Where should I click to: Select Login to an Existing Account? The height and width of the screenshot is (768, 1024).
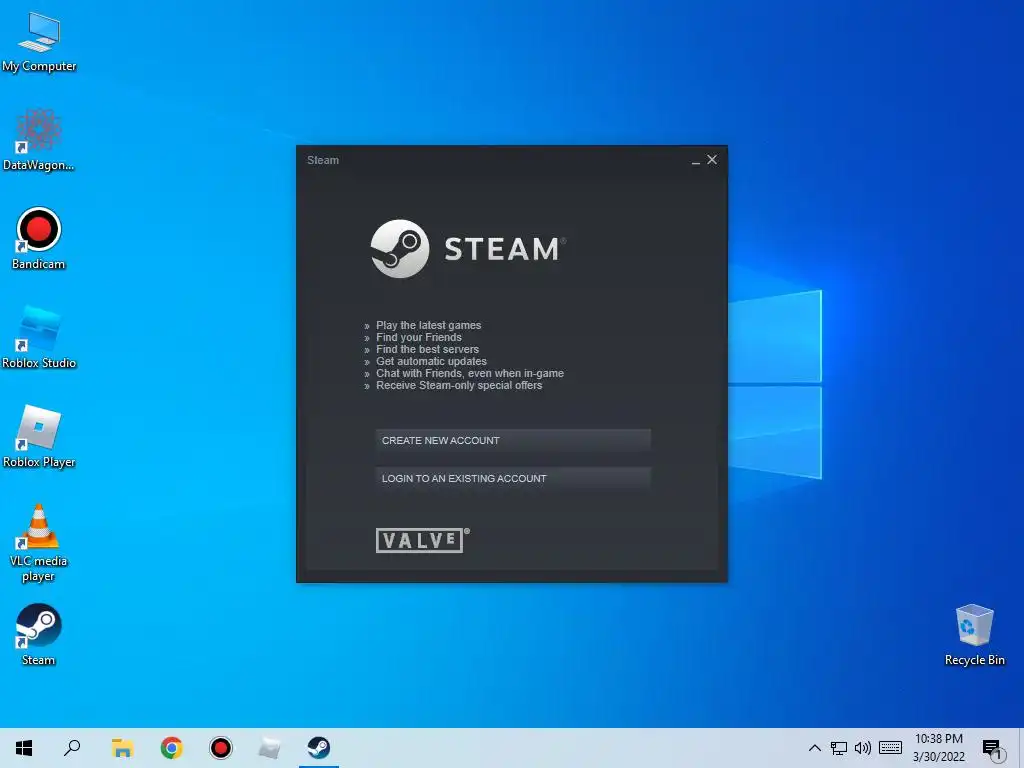click(513, 478)
